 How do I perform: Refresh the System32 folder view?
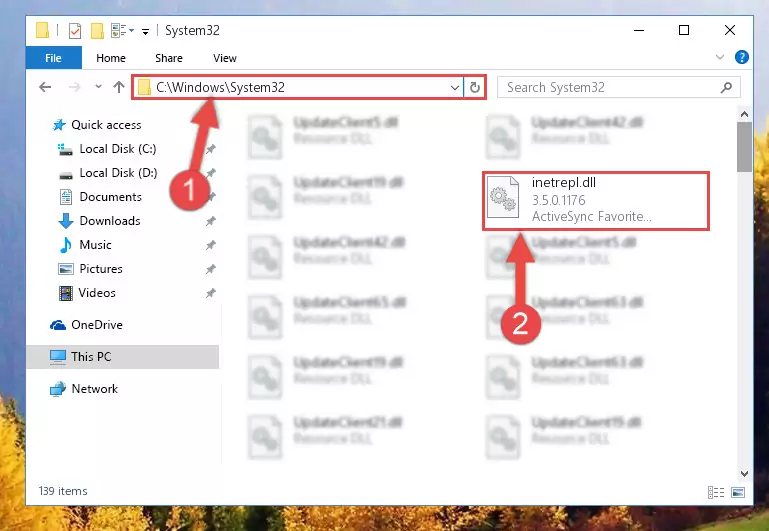(474, 87)
